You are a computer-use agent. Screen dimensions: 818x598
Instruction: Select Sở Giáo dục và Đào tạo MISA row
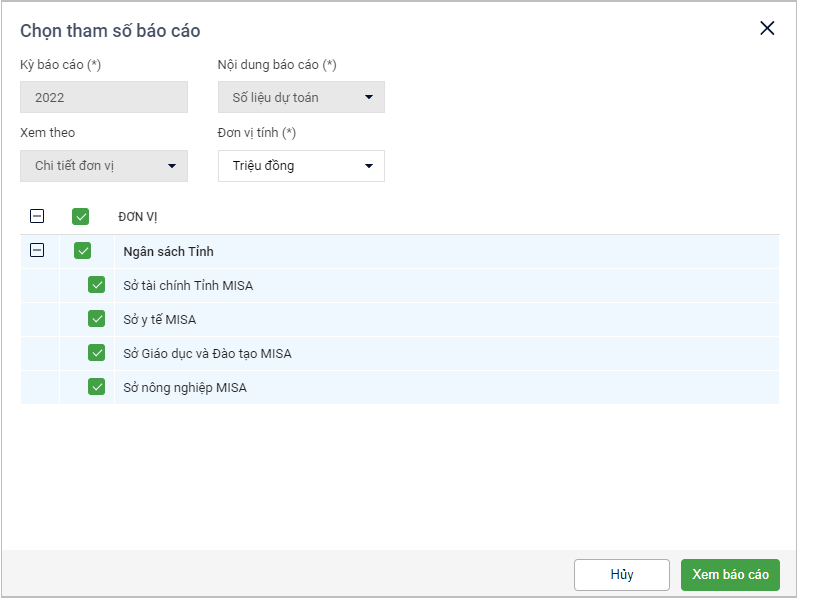(207, 354)
